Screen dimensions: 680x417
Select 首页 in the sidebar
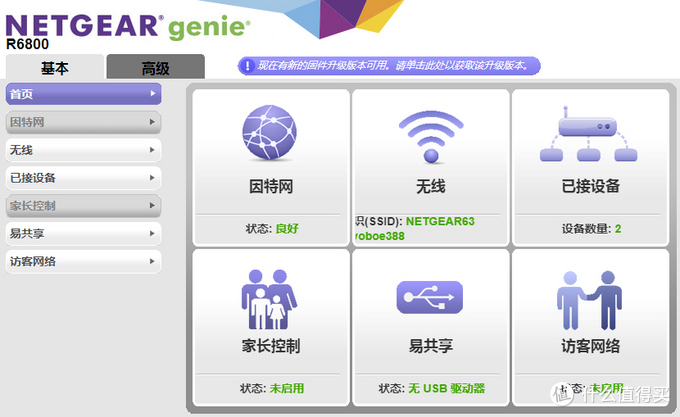point(84,94)
